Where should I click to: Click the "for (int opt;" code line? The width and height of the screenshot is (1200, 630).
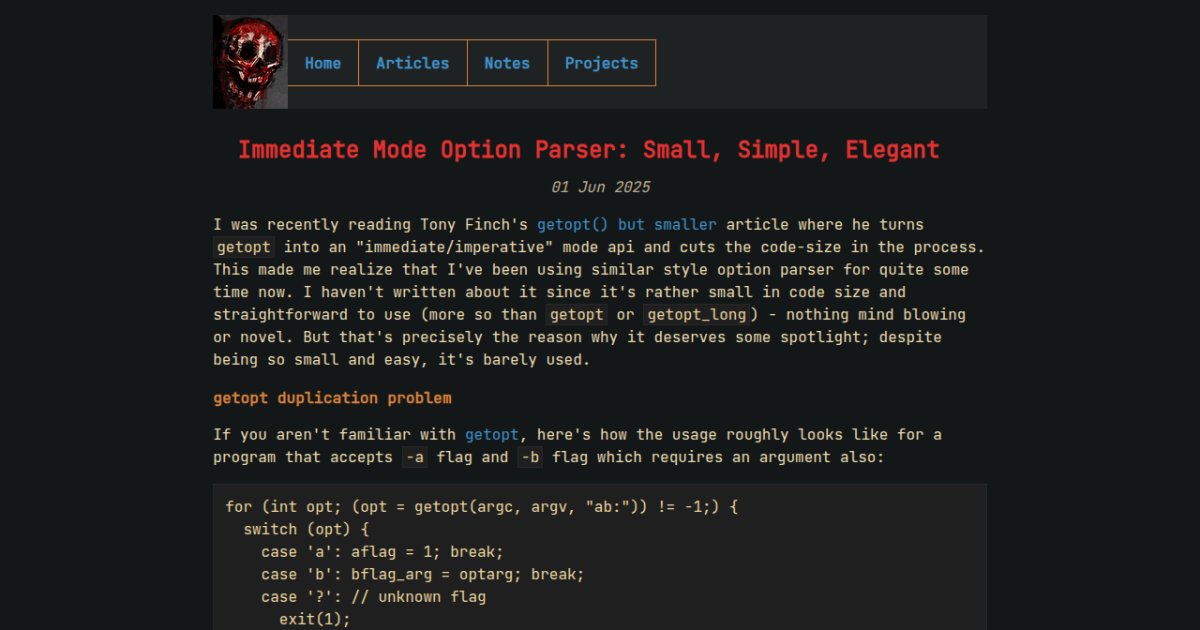(481, 507)
